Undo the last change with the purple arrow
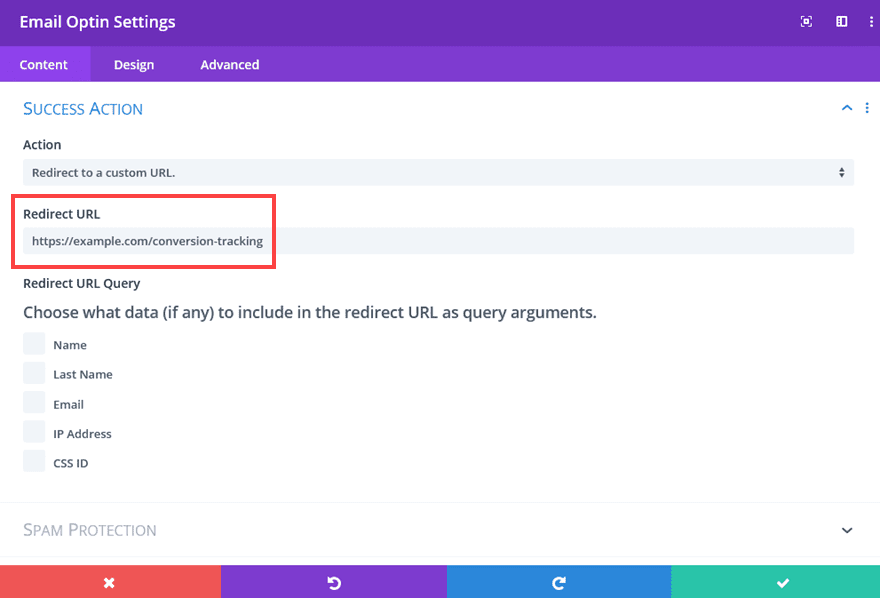The width and height of the screenshot is (880, 598). pyautogui.click(x=334, y=581)
